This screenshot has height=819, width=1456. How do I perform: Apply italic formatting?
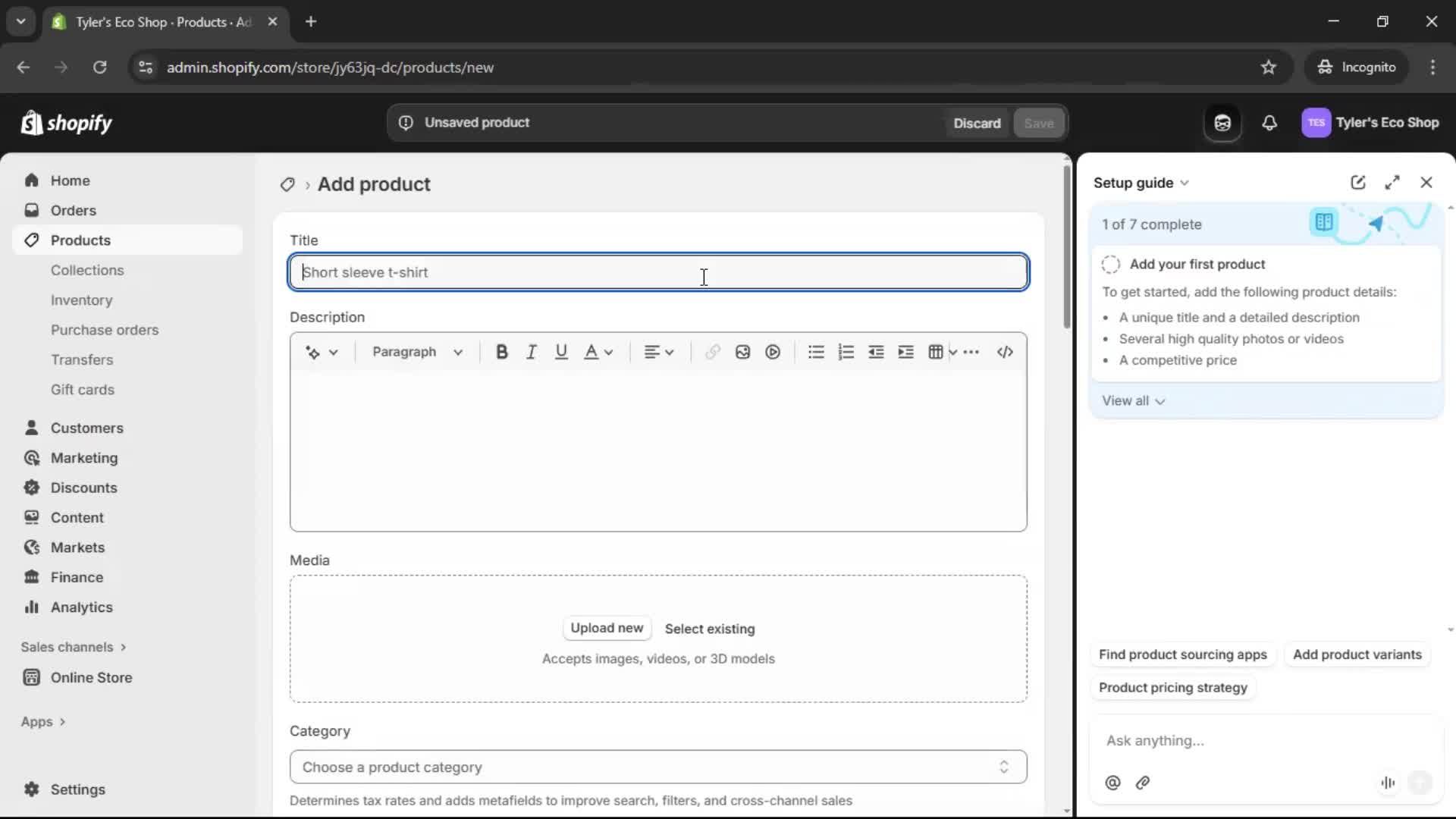coord(531,352)
